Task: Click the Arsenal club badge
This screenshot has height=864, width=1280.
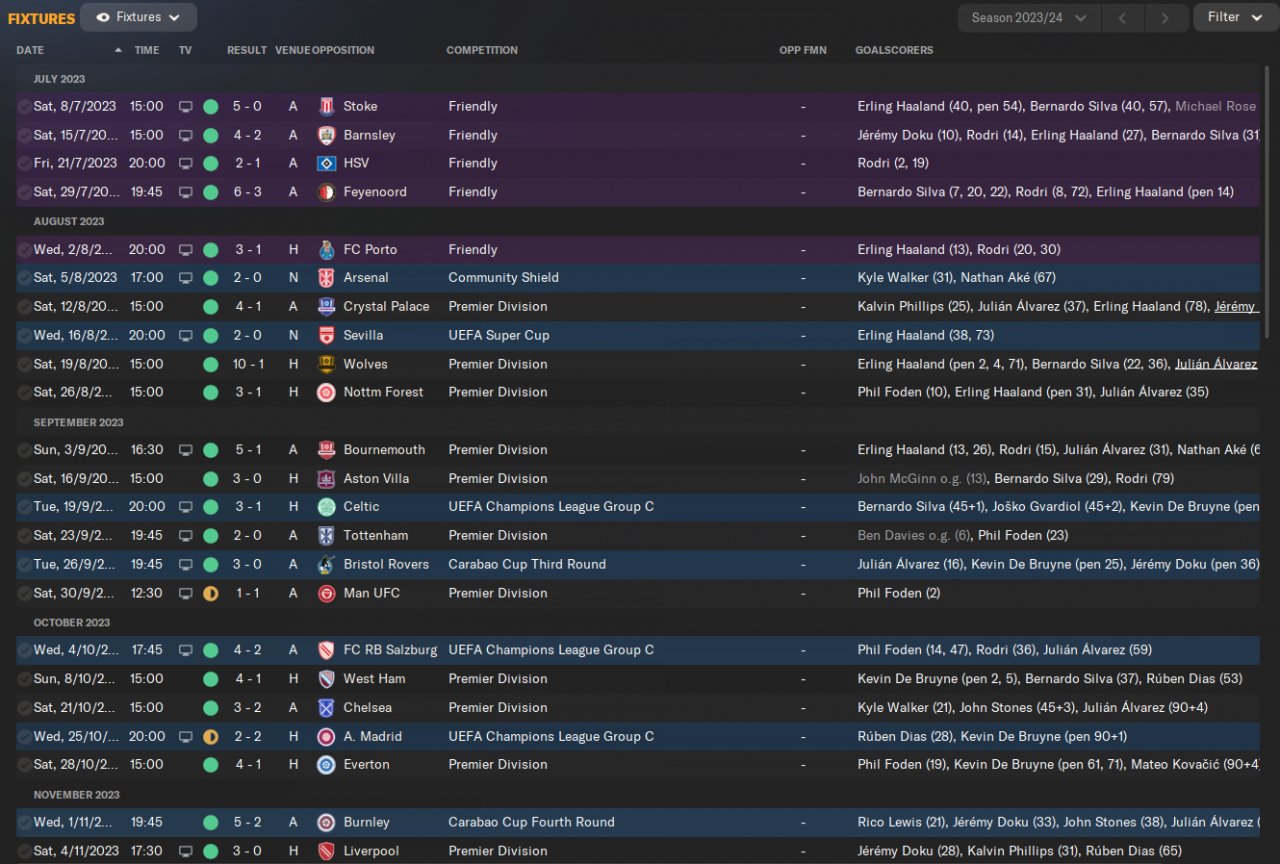Action: (326, 278)
